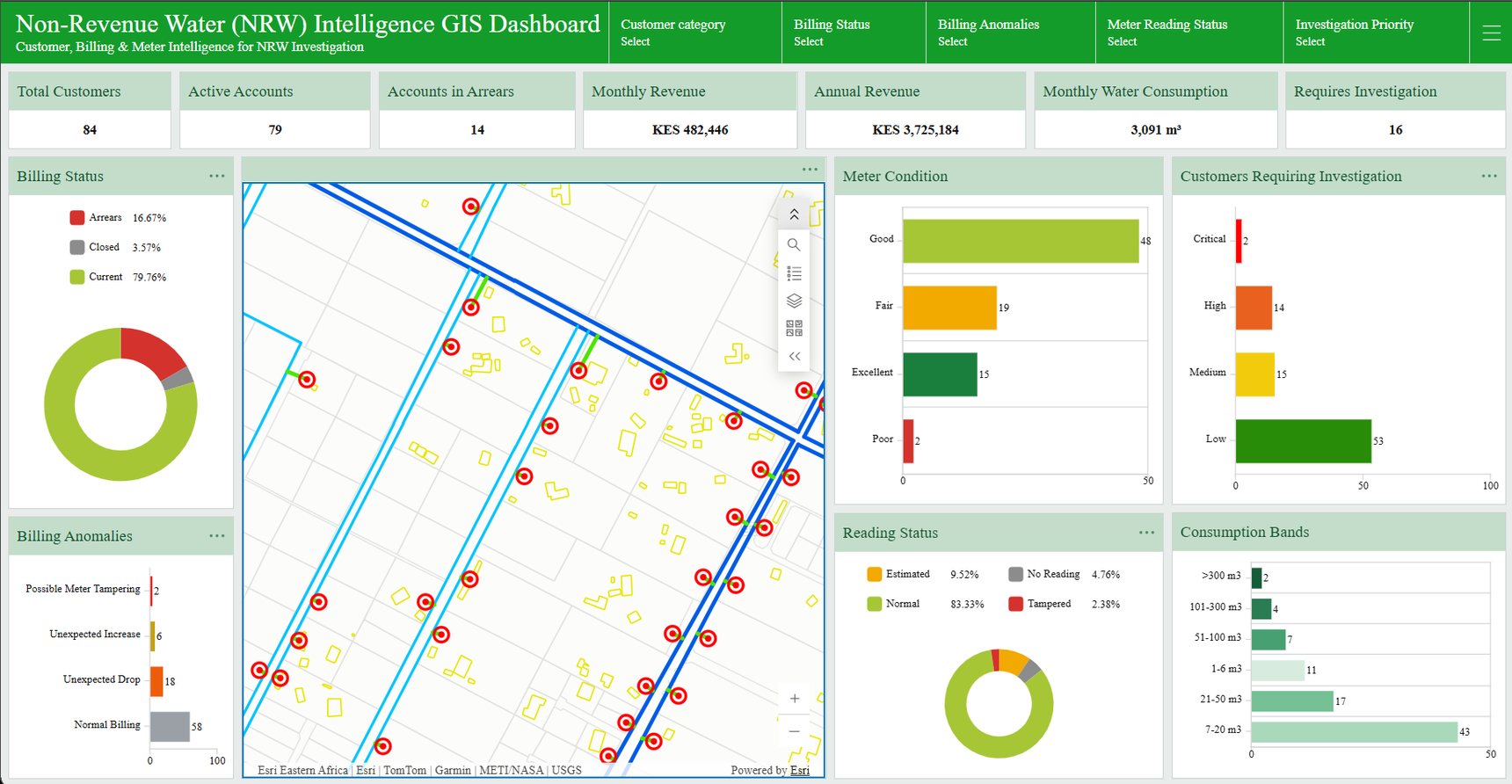
Task: Select the High priority investigation bar
Action: click(1254, 308)
